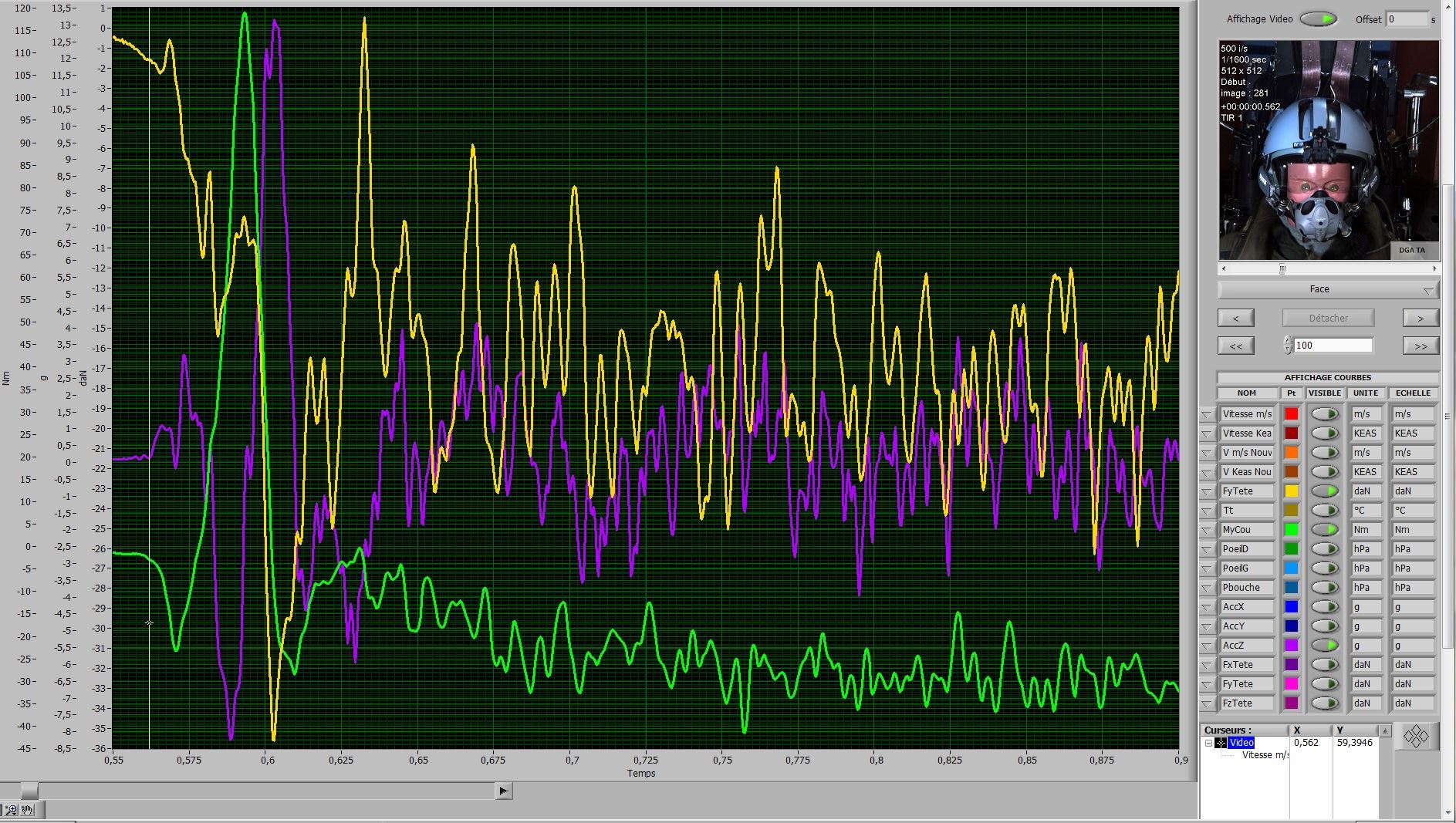The height and width of the screenshot is (823, 1456).
Task: Jump video forward with >> button
Action: click(x=1420, y=346)
